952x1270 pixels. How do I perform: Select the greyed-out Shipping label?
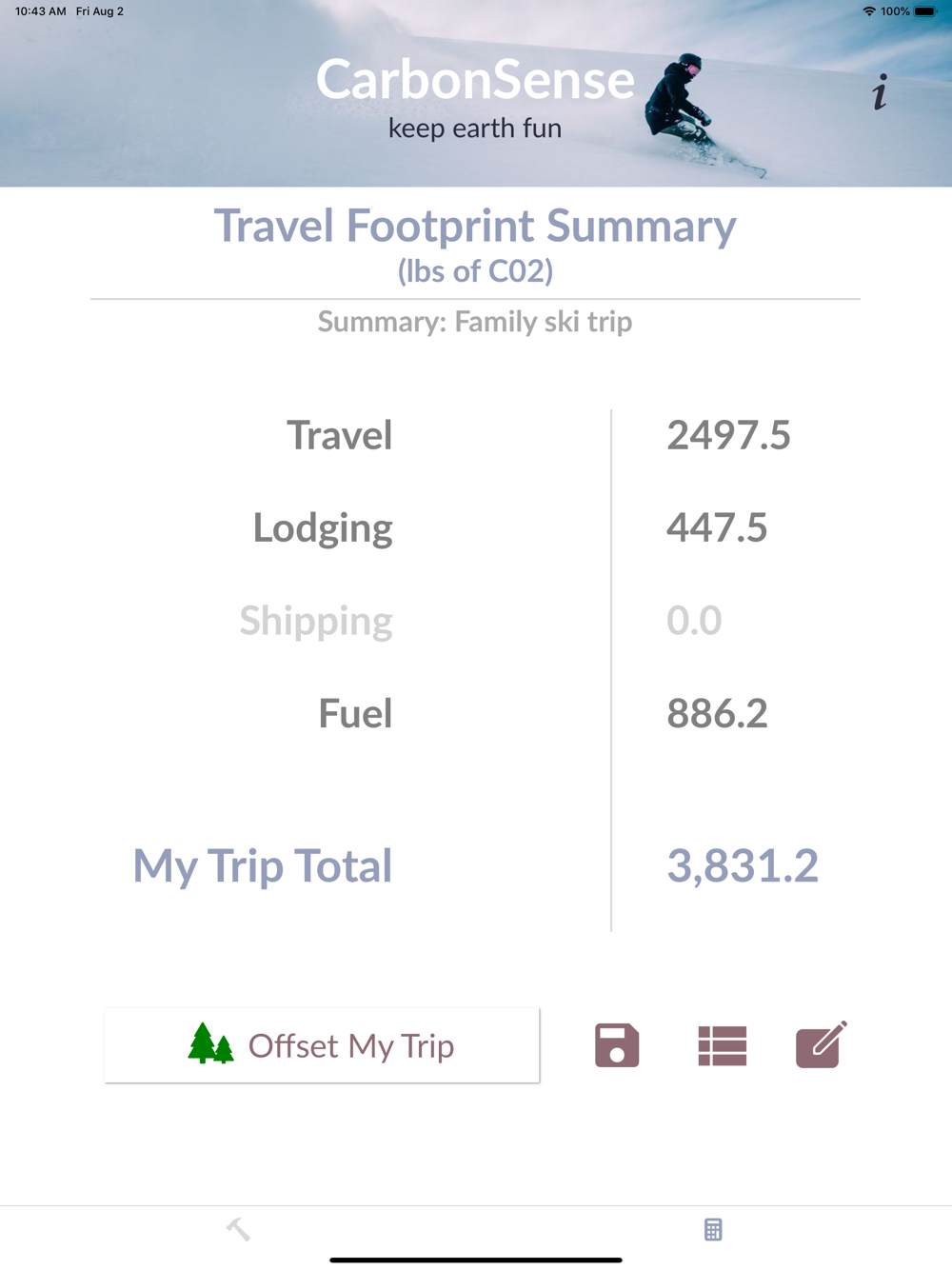[x=316, y=621]
